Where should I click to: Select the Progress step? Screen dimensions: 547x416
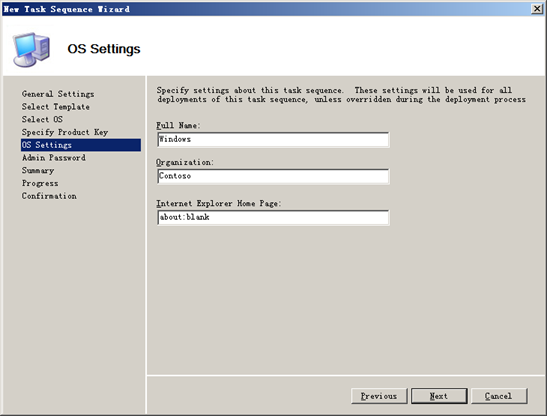tap(40, 183)
